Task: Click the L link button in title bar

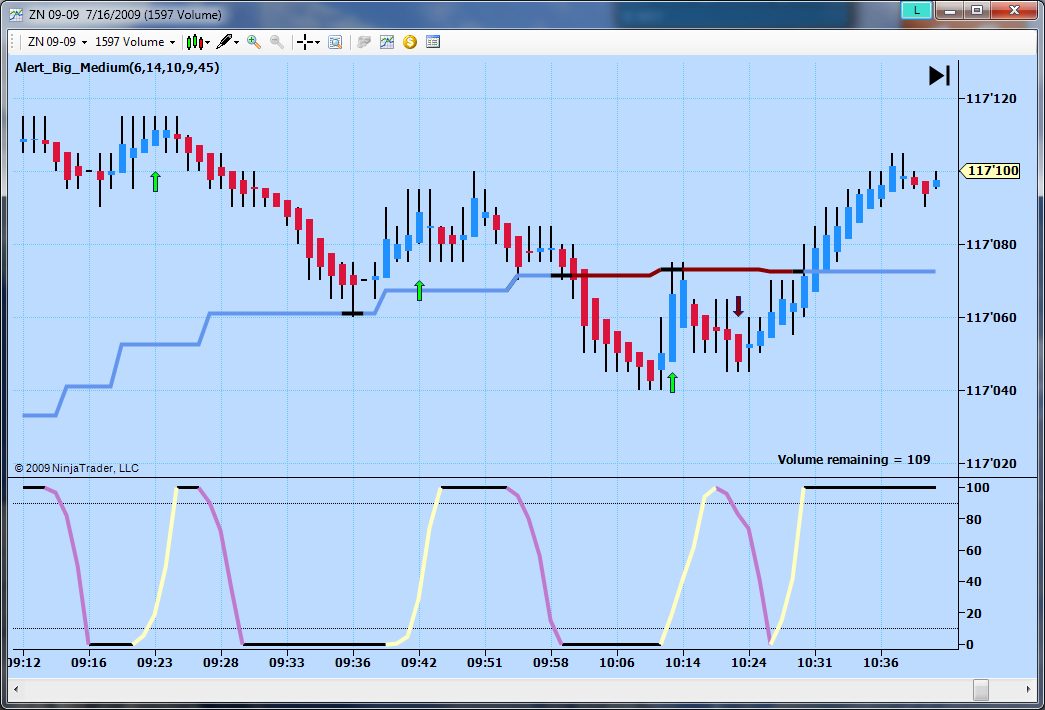Action: pos(916,10)
